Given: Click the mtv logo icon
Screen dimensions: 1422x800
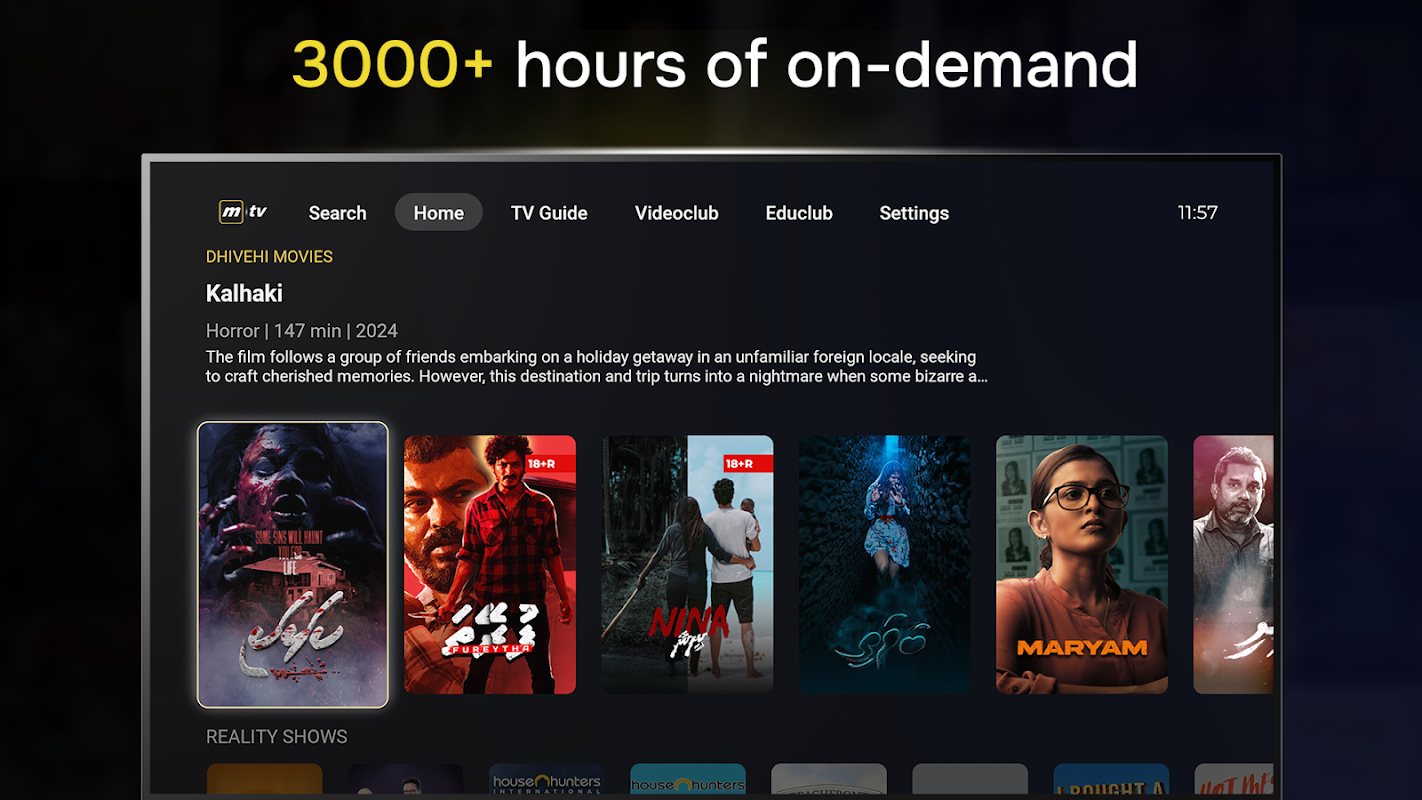Looking at the screenshot, I should click(x=244, y=212).
